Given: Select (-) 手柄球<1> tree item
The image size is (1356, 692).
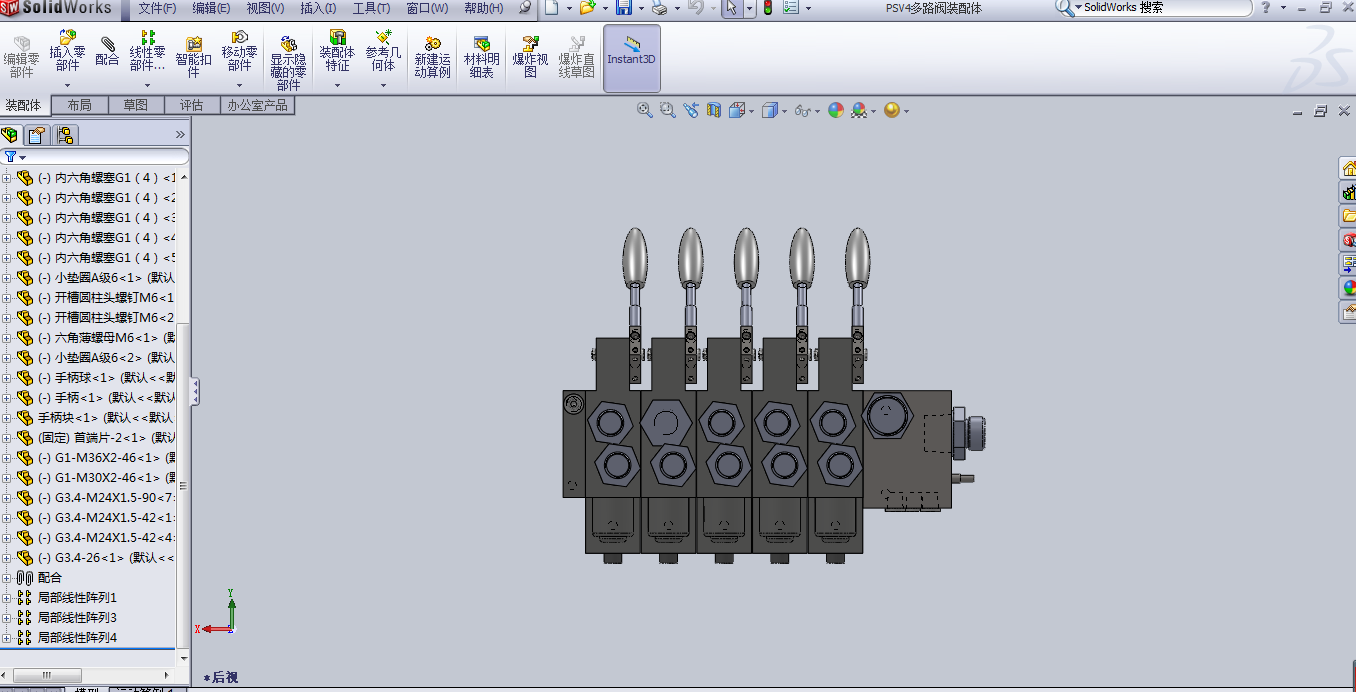Looking at the screenshot, I should pos(106,378).
